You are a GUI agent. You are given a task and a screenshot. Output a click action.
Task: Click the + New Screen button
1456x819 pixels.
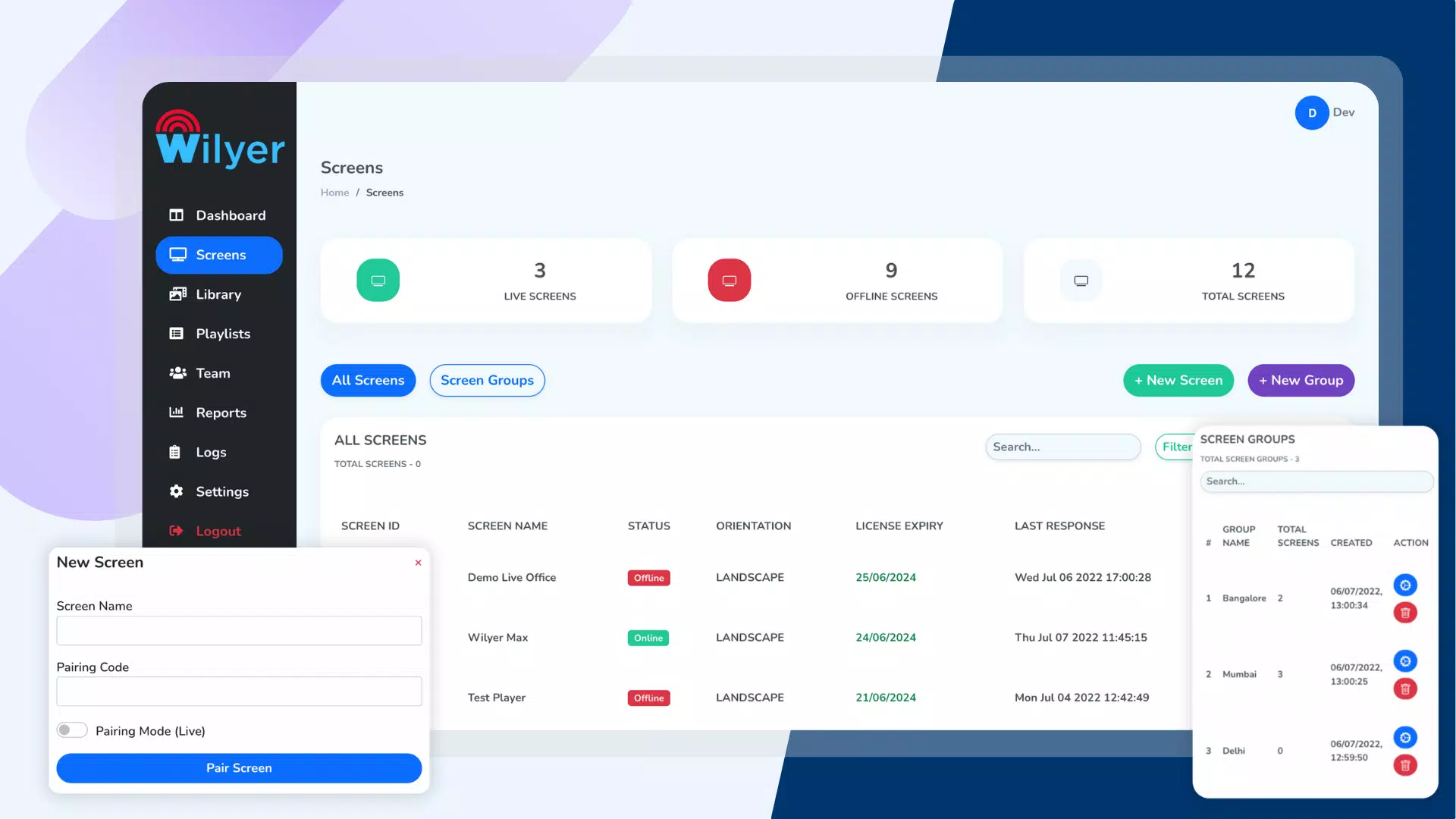point(1178,381)
